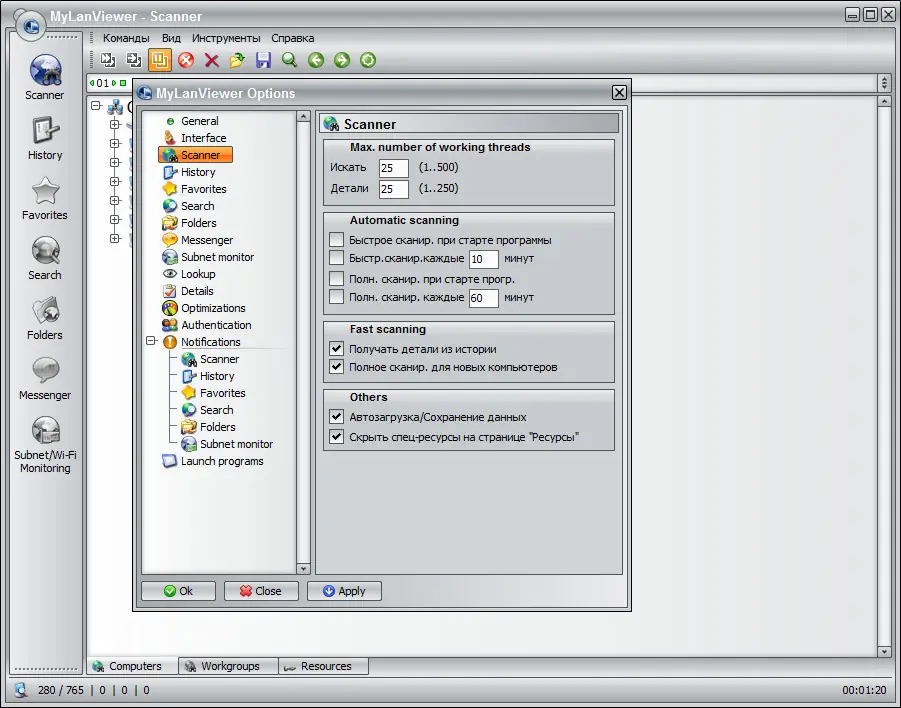This screenshot has width=901, height=708.
Task: Open the Команды menu
Action: pyautogui.click(x=126, y=38)
